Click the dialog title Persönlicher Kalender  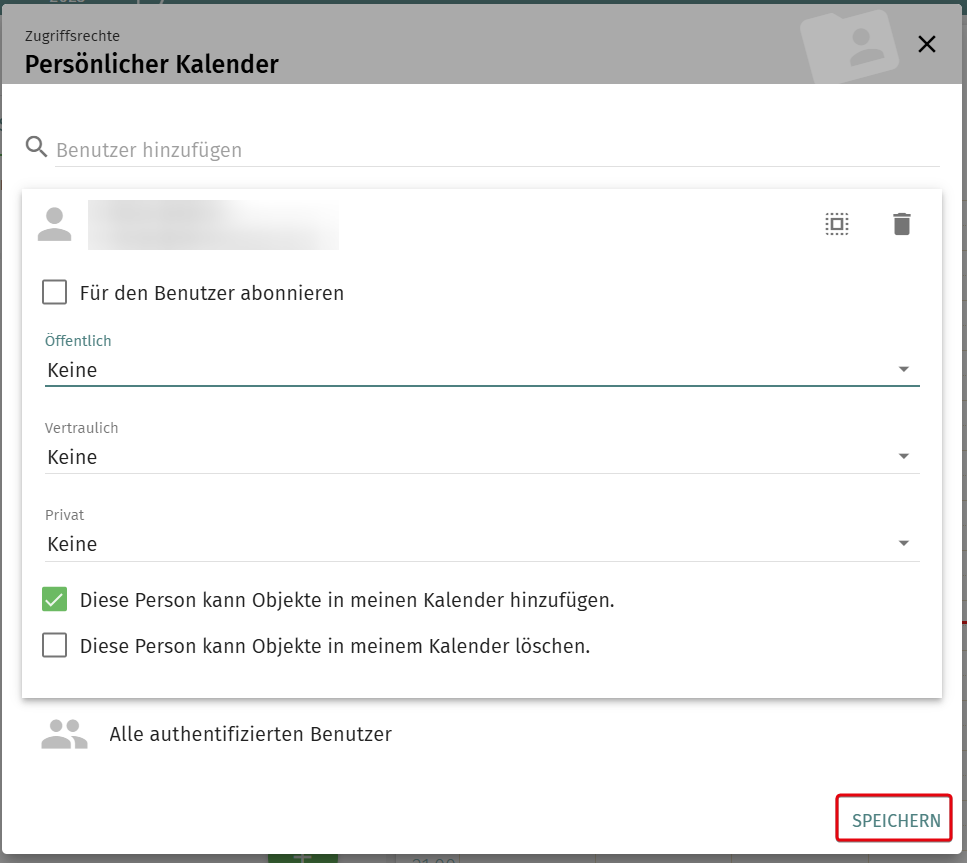pos(153,64)
